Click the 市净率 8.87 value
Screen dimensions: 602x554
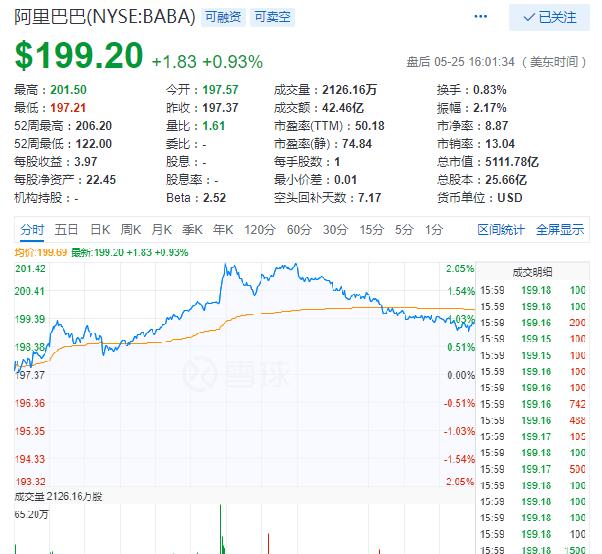tap(496, 126)
